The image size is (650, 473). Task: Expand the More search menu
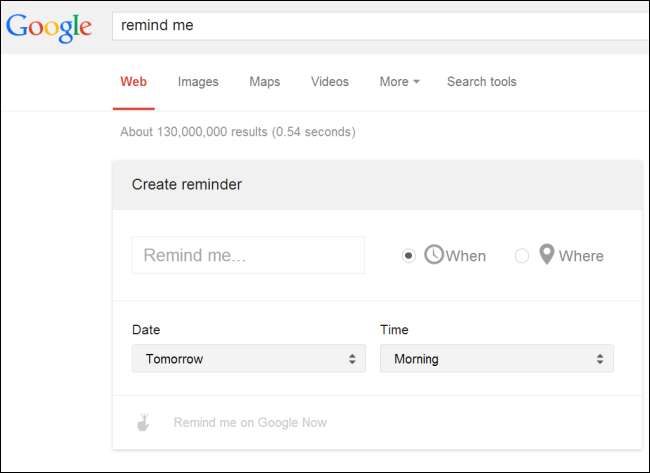pos(399,82)
